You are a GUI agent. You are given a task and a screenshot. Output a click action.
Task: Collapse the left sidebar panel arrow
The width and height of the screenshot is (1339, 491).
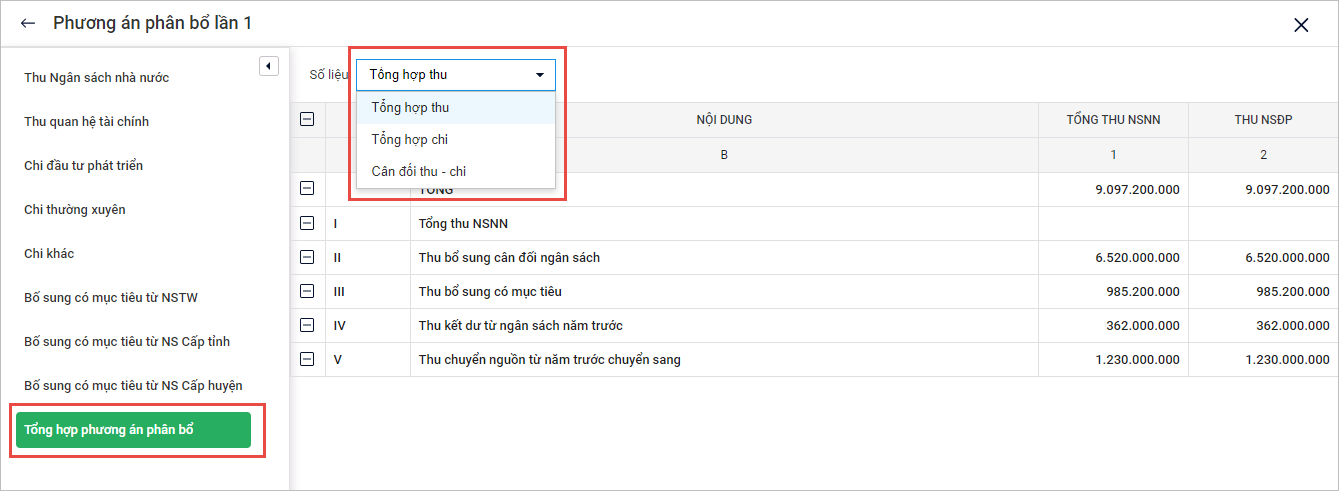[x=268, y=66]
